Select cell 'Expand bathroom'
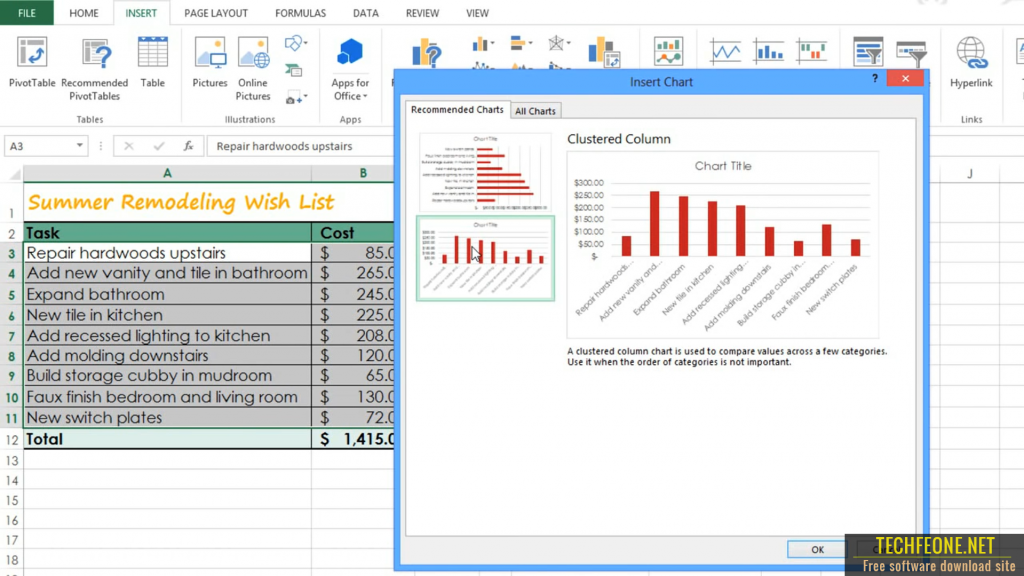 (x=167, y=295)
